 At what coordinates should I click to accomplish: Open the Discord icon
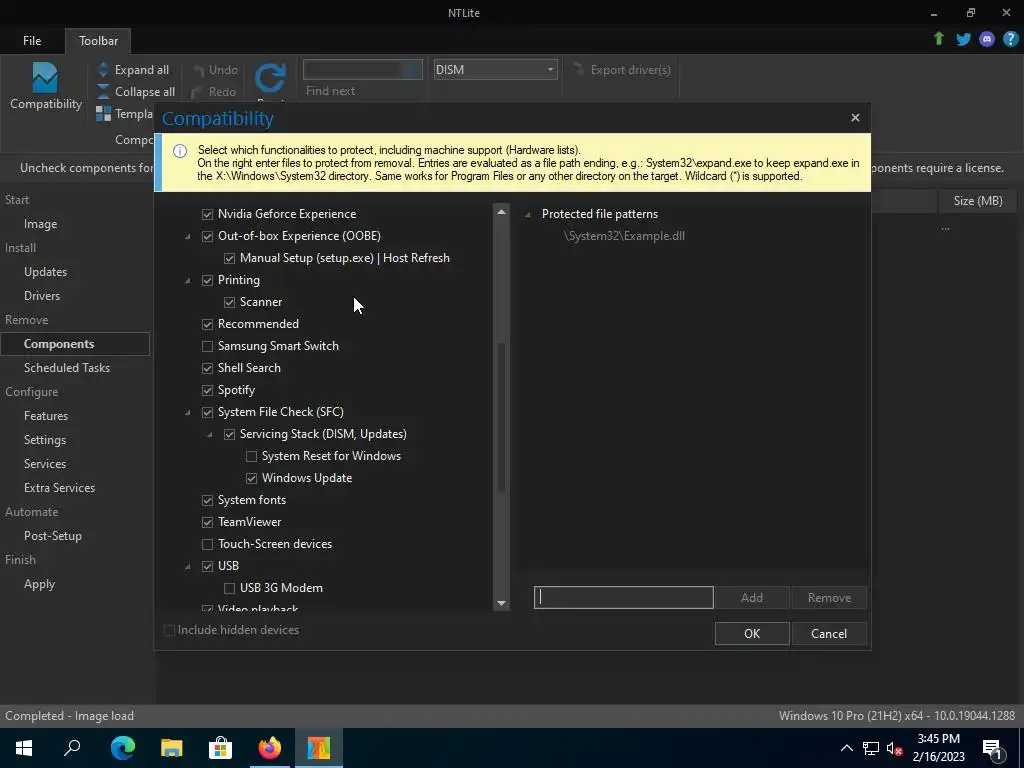tap(987, 39)
